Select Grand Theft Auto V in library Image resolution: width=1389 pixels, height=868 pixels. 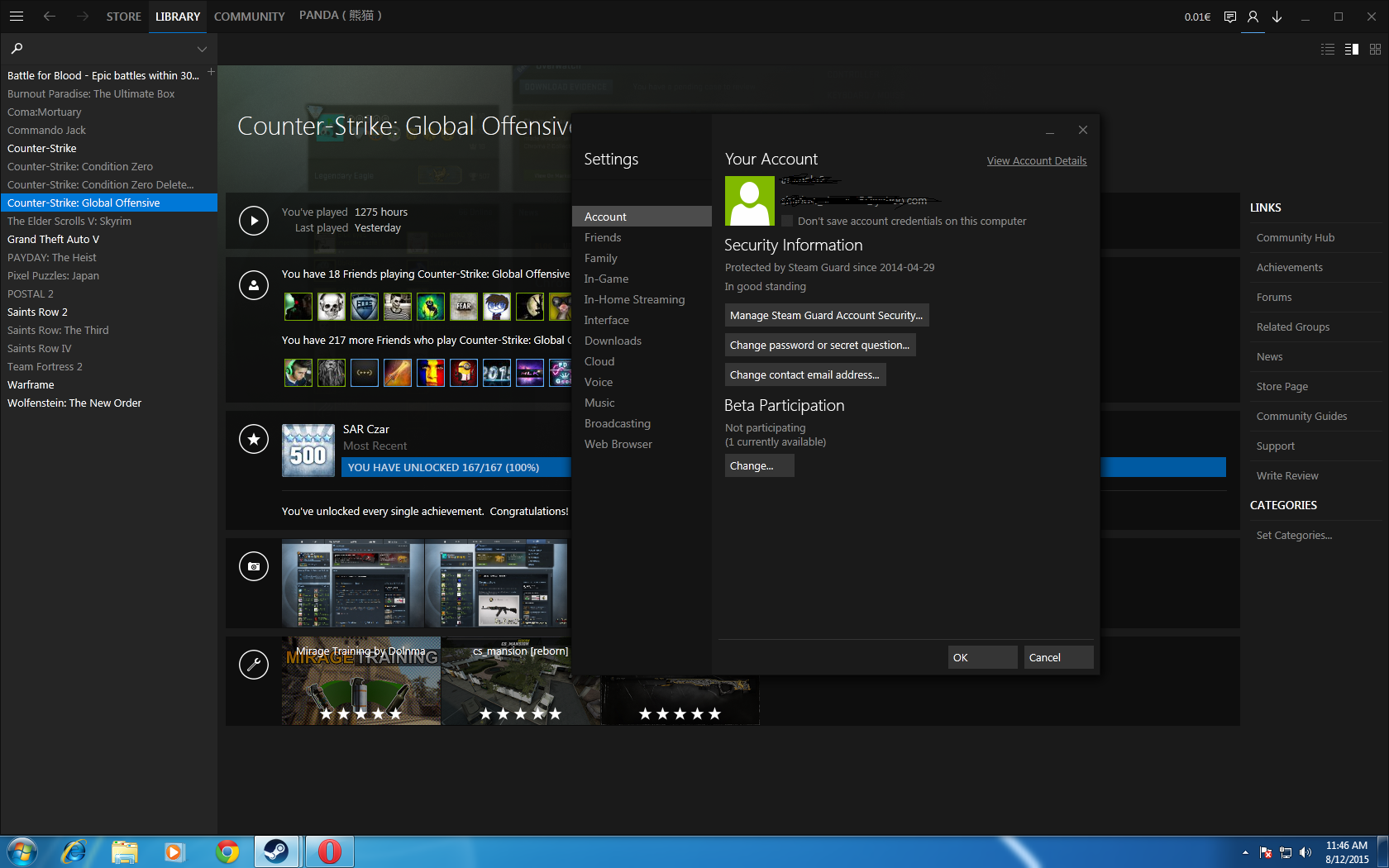click(108, 239)
